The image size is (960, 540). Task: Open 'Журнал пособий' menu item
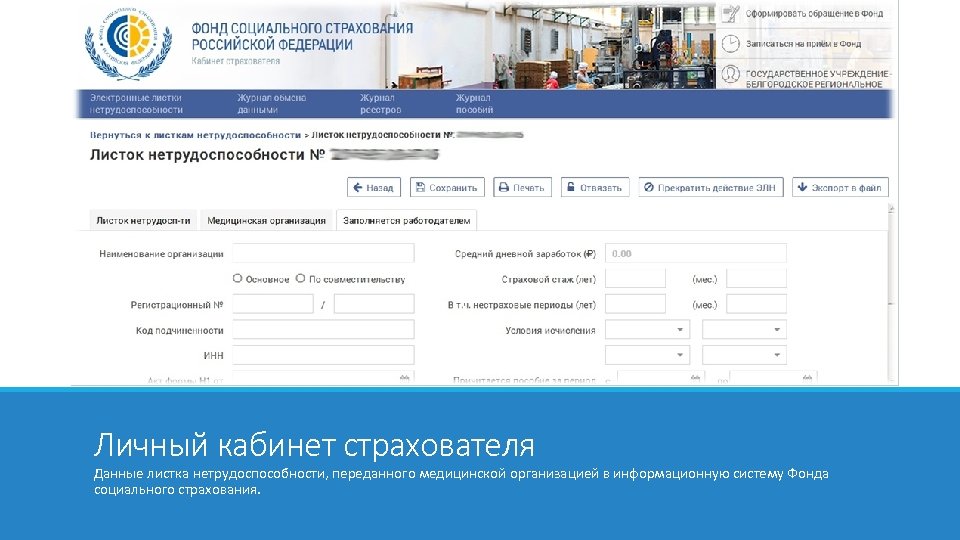click(474, 103)
